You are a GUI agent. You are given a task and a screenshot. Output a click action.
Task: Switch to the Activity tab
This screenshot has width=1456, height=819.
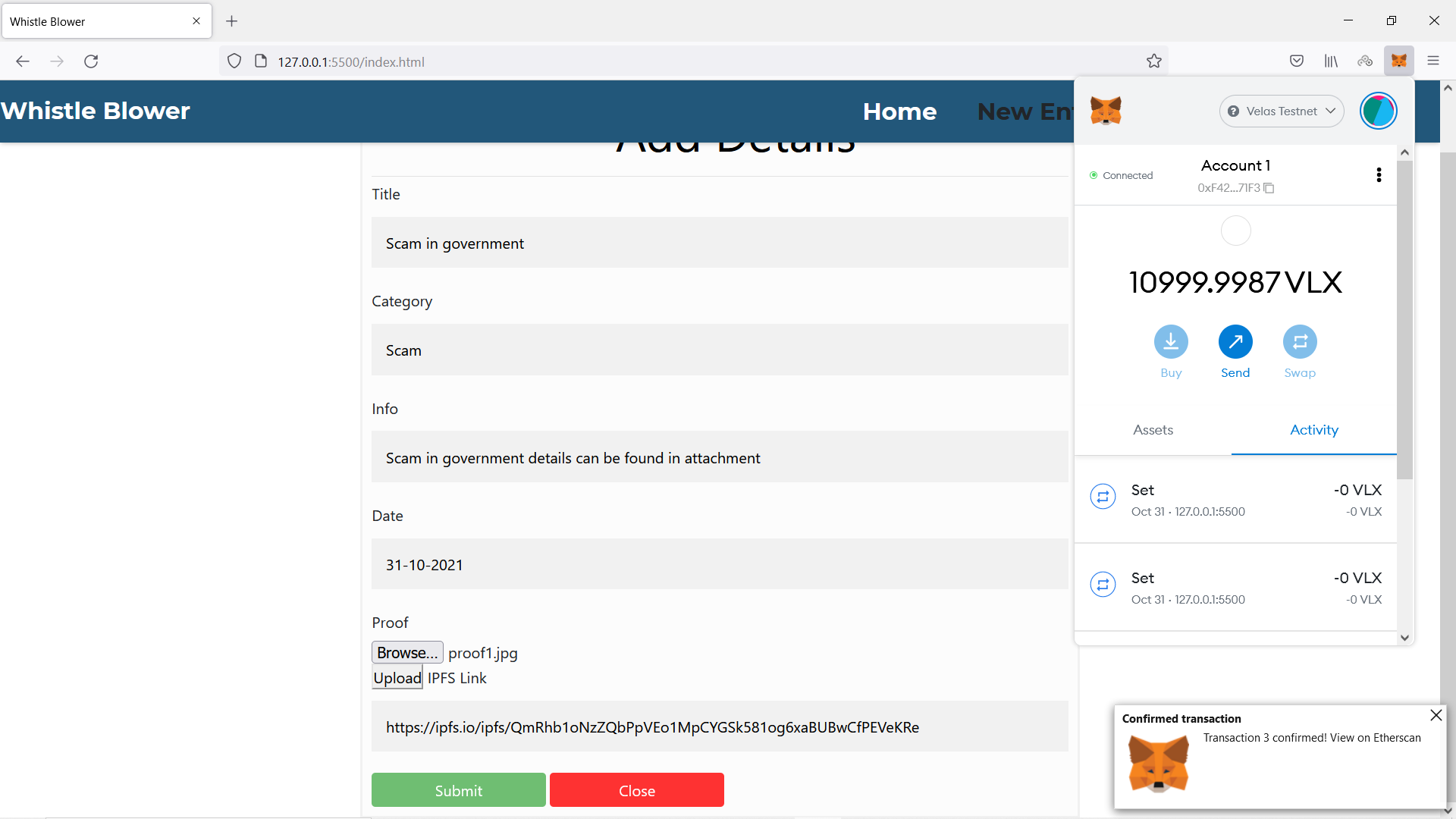[x=1313, y=430]
